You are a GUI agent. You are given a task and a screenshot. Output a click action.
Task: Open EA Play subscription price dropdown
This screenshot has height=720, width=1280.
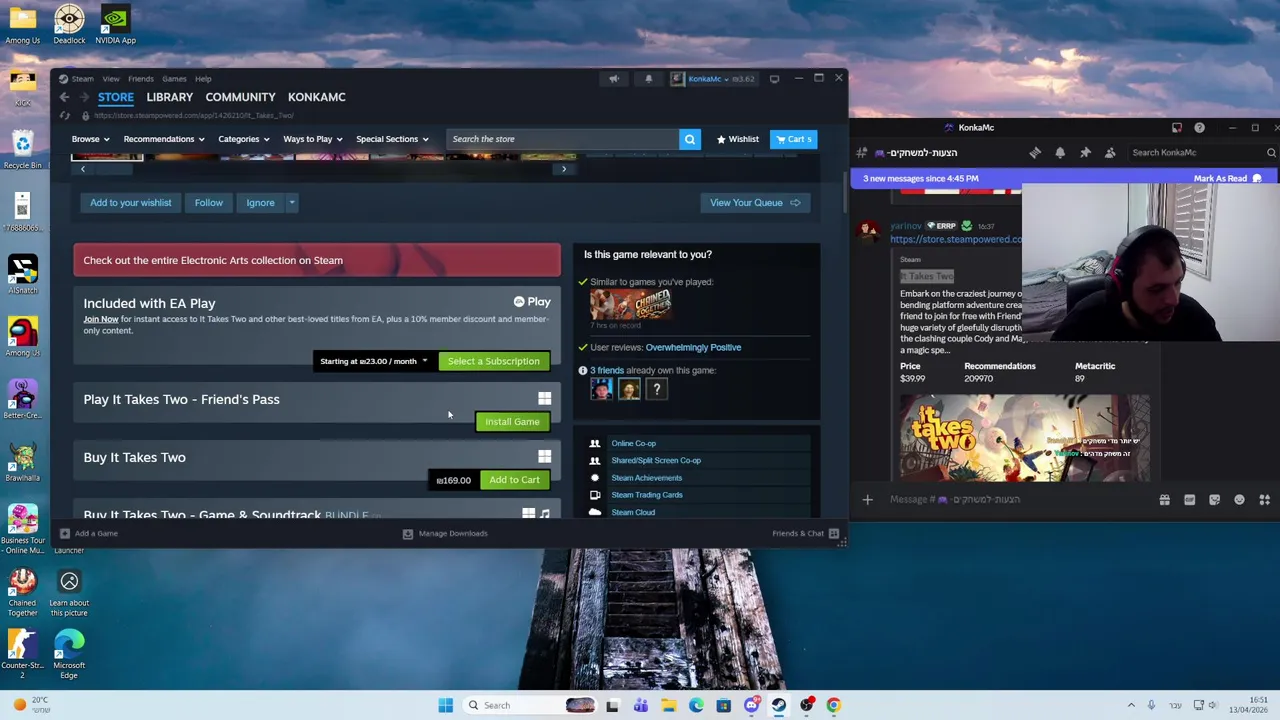374,361
